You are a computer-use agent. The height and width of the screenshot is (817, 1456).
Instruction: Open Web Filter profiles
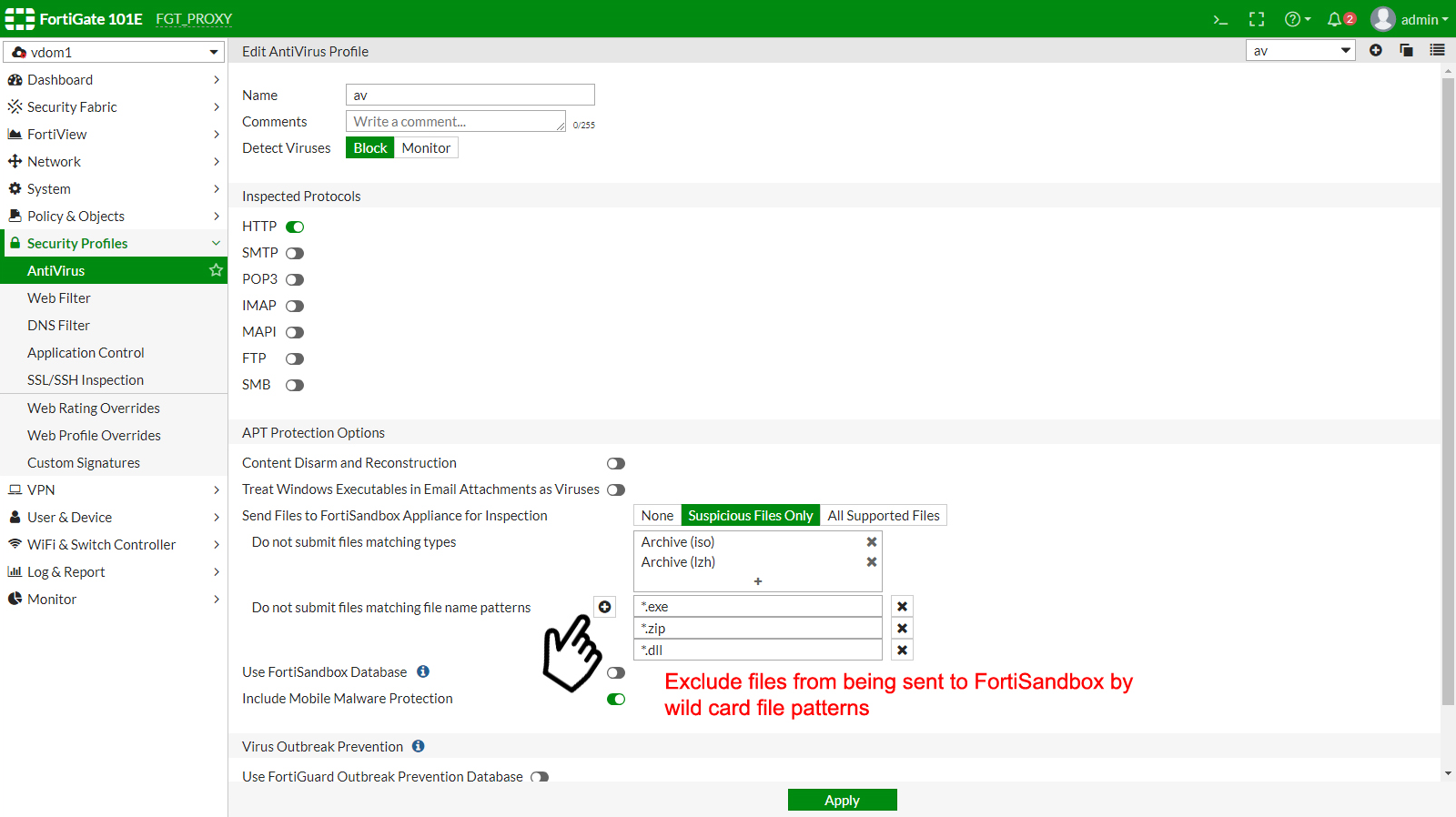click(x=114, y=298)
